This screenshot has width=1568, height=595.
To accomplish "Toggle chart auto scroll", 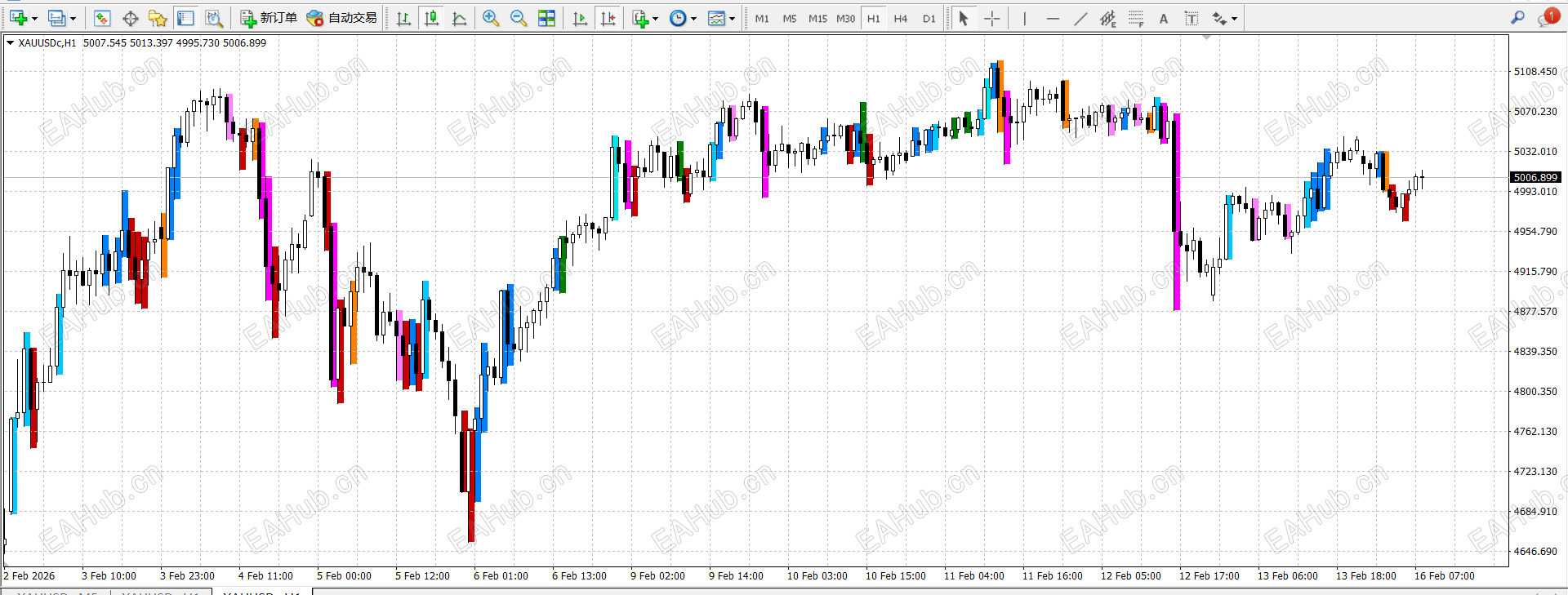I will (x=580, y=18).
